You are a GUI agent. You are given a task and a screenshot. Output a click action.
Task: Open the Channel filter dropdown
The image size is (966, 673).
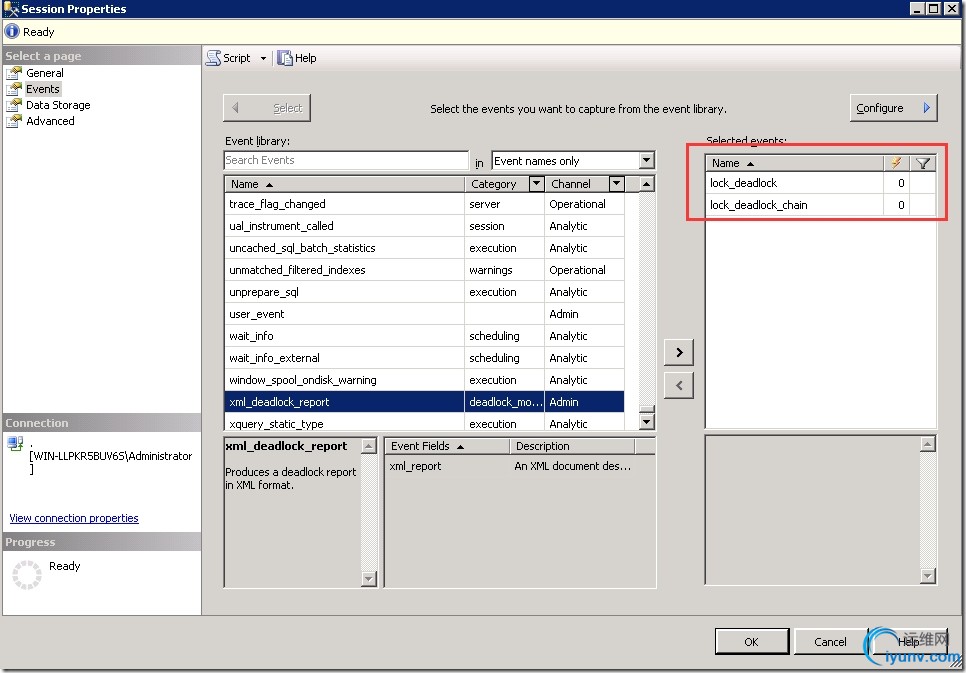click(x=616, y=184)
